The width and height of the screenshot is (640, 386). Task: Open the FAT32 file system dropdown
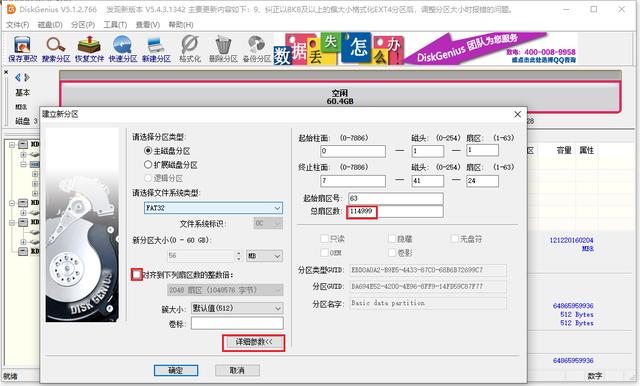pos(213,208)
